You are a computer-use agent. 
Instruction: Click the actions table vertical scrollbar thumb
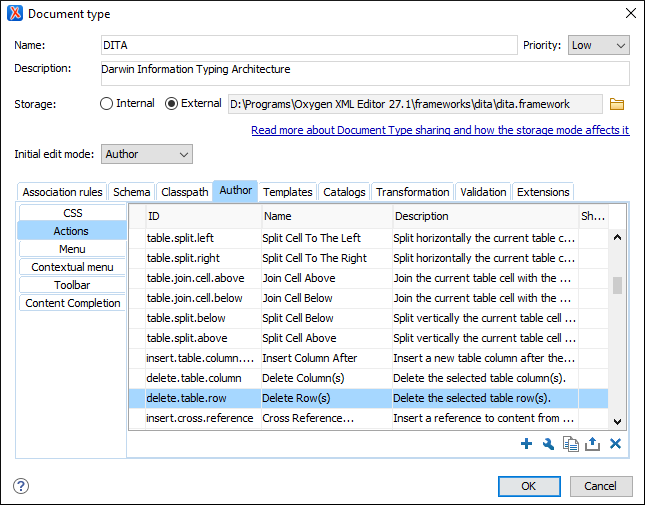point(617,286)
